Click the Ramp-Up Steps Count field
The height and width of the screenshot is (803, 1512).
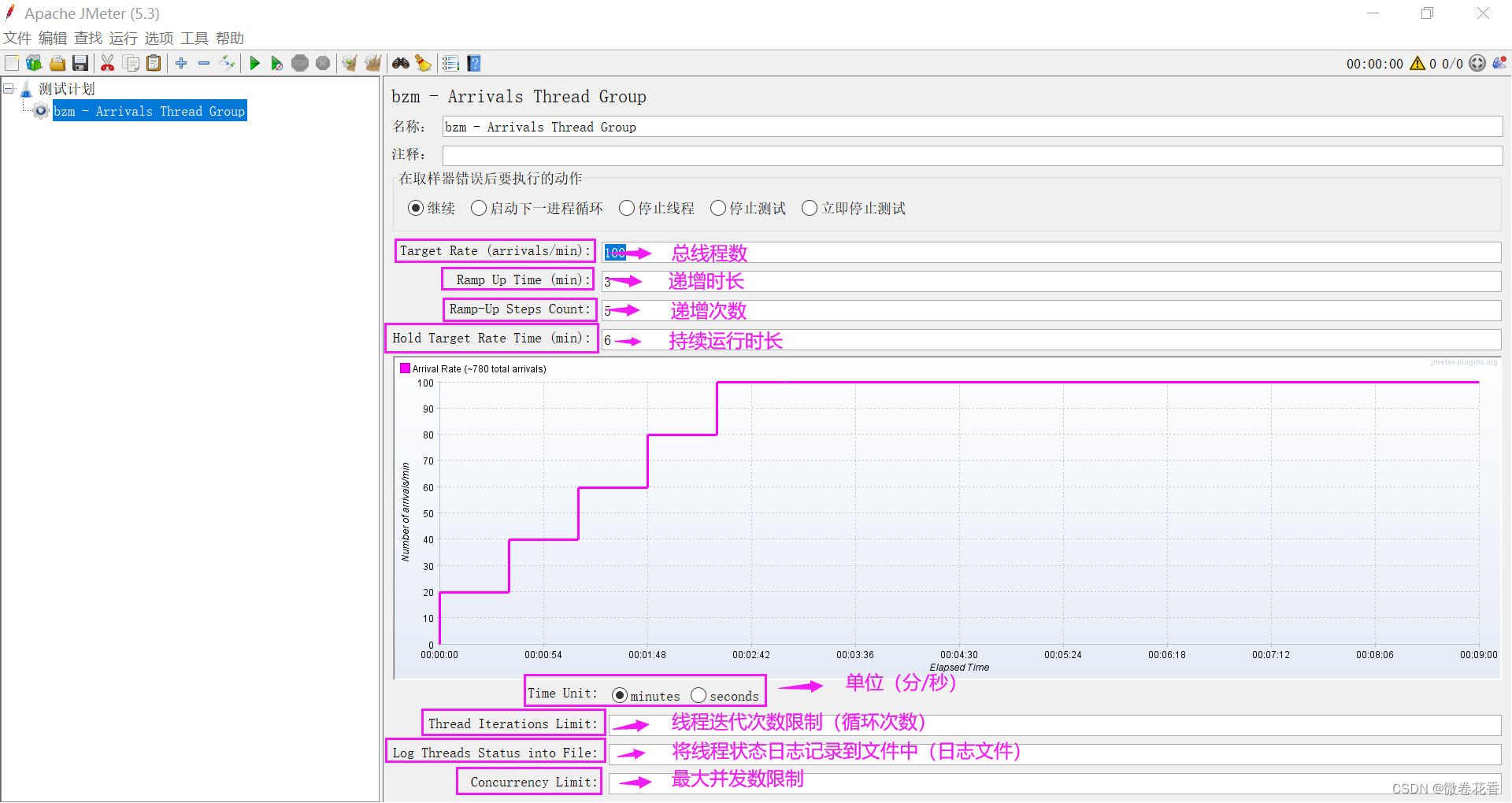coord(1051,310)
